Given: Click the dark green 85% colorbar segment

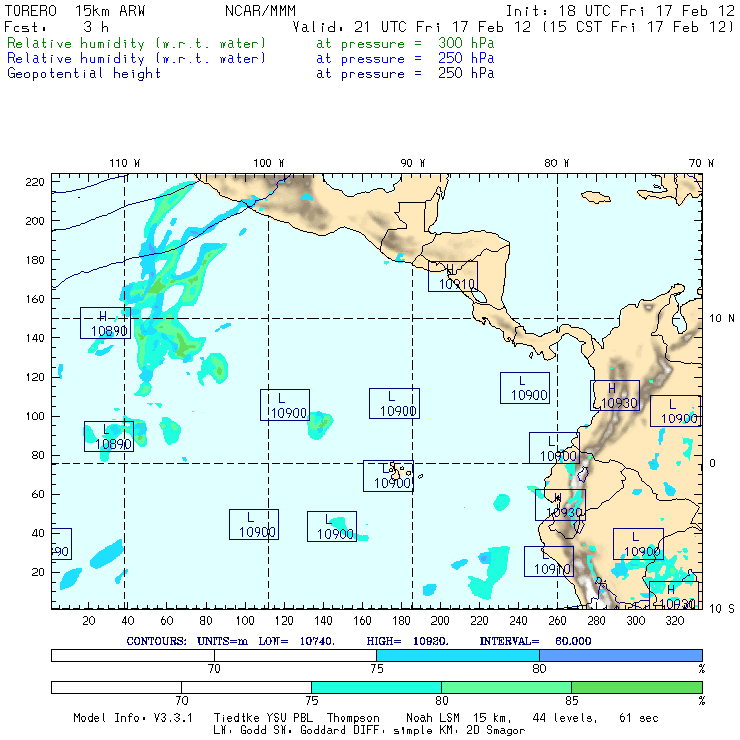Looking at the screenshot, I should [x=636, y=688].
